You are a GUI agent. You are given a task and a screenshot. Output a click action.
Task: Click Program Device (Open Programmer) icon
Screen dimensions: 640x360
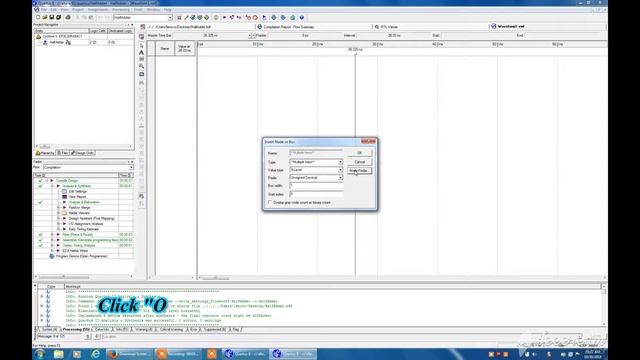(x=52, y=256)
